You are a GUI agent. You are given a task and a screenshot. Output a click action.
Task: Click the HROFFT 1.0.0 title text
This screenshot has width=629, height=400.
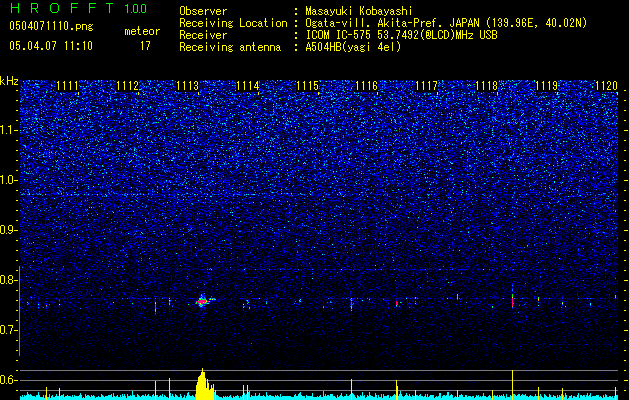point(78,8)
